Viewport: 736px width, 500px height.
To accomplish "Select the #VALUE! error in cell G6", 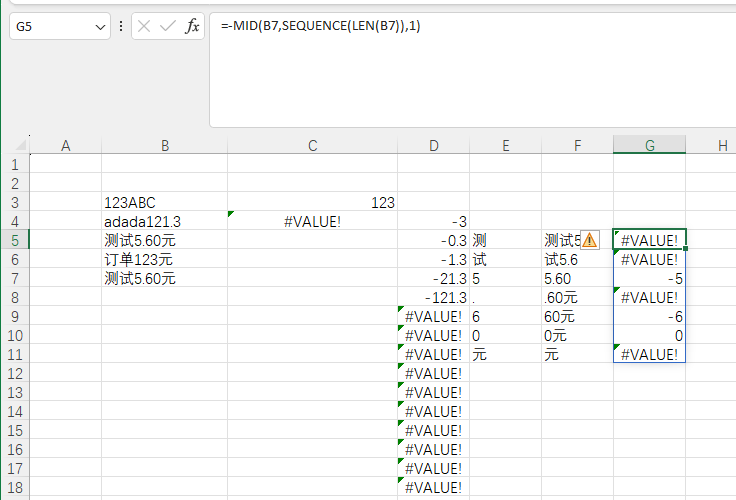I will coord(650,260).
